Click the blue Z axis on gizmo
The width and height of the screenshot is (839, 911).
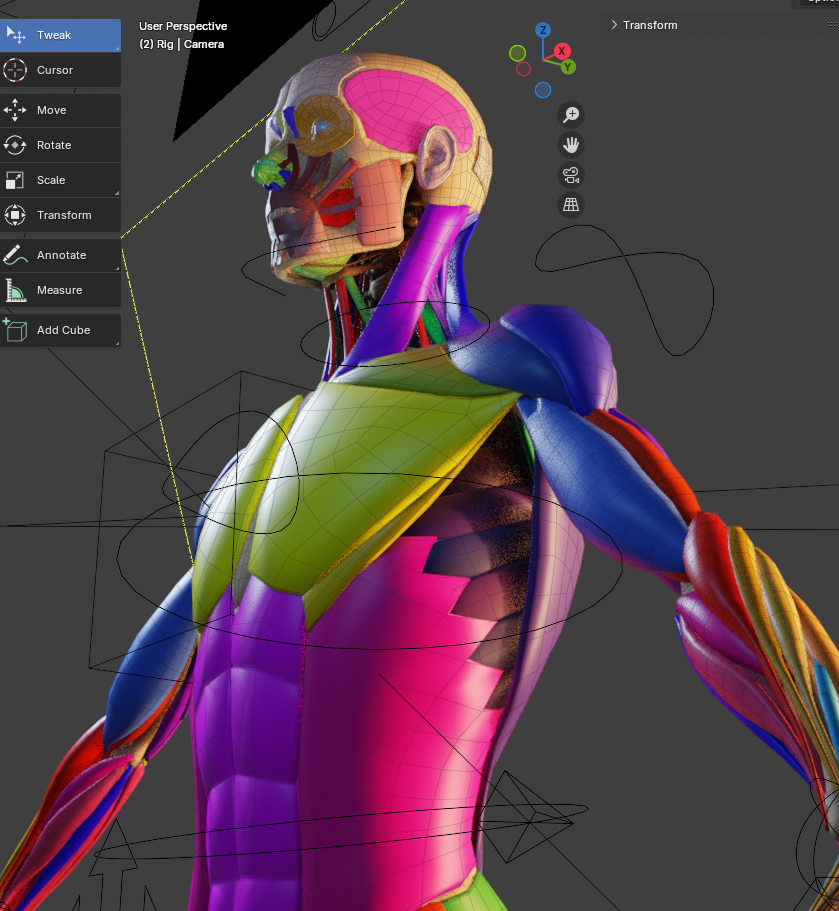543,30
